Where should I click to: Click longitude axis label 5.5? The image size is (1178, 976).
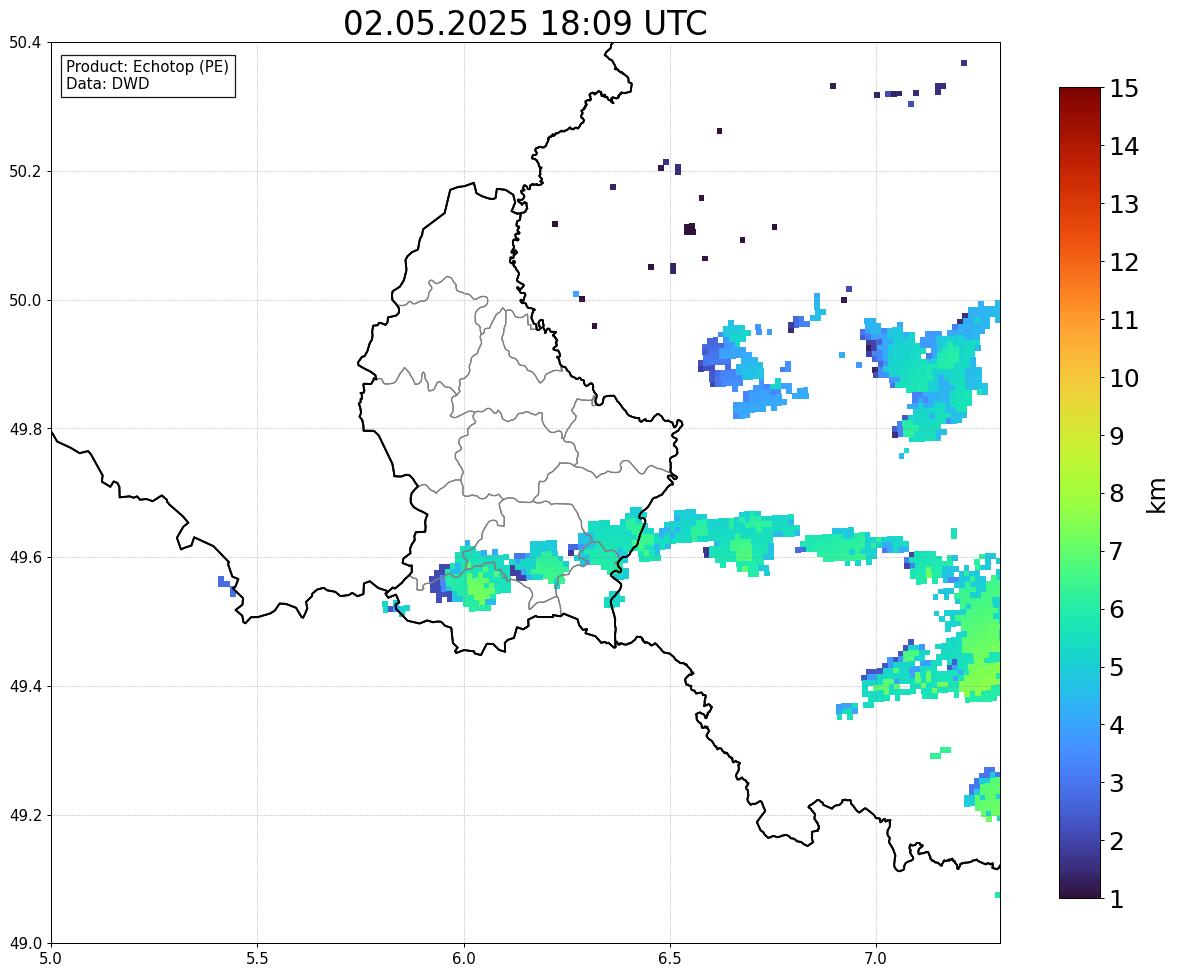pyautogui.click(x=257, y=959)
